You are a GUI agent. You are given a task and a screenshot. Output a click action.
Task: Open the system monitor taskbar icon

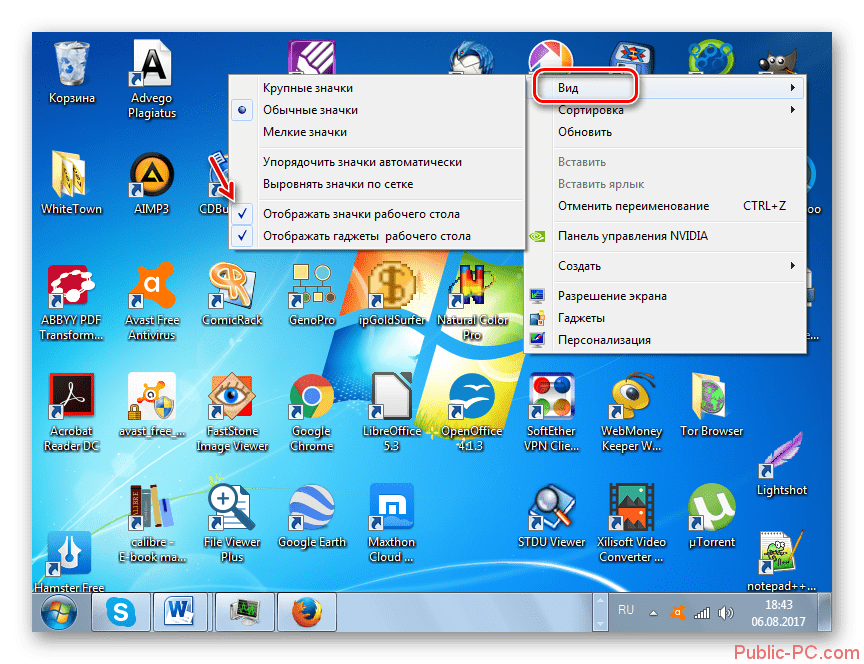pyautogui.click(x=244, y=612)
